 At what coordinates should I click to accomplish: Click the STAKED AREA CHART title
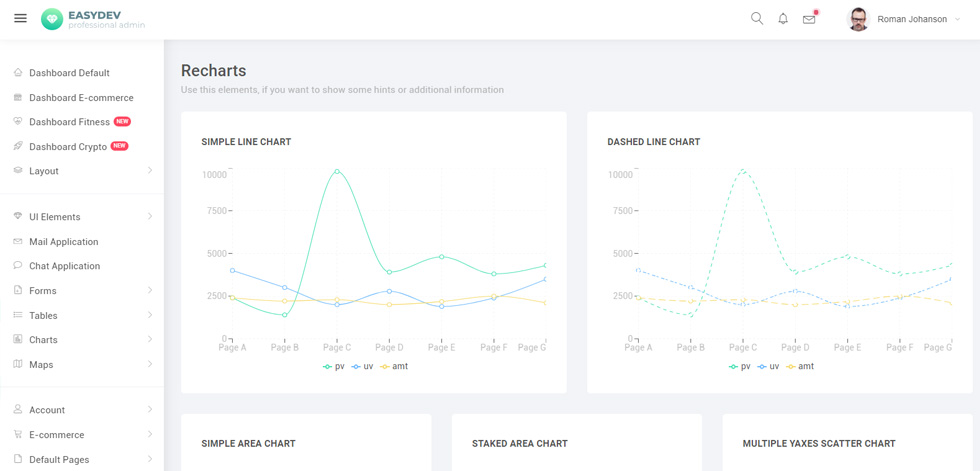click(520, 444)
